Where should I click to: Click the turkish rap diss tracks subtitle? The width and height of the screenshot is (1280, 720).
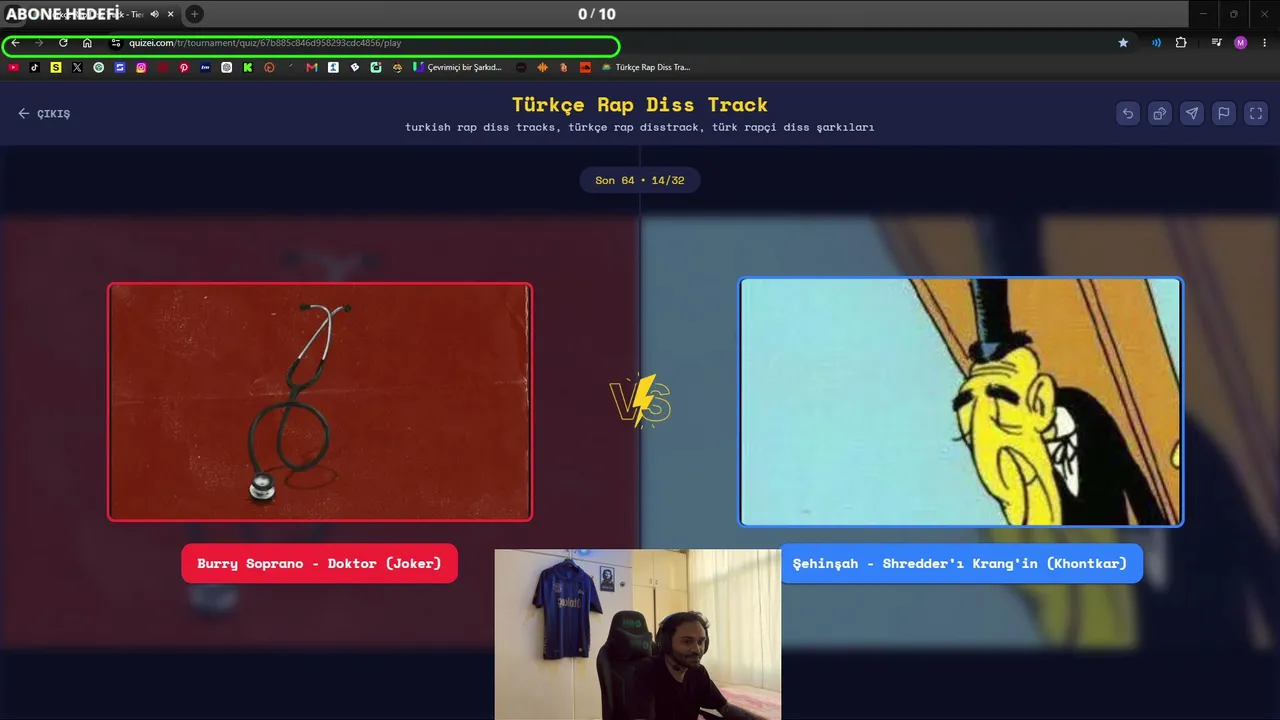click(640, 127)
